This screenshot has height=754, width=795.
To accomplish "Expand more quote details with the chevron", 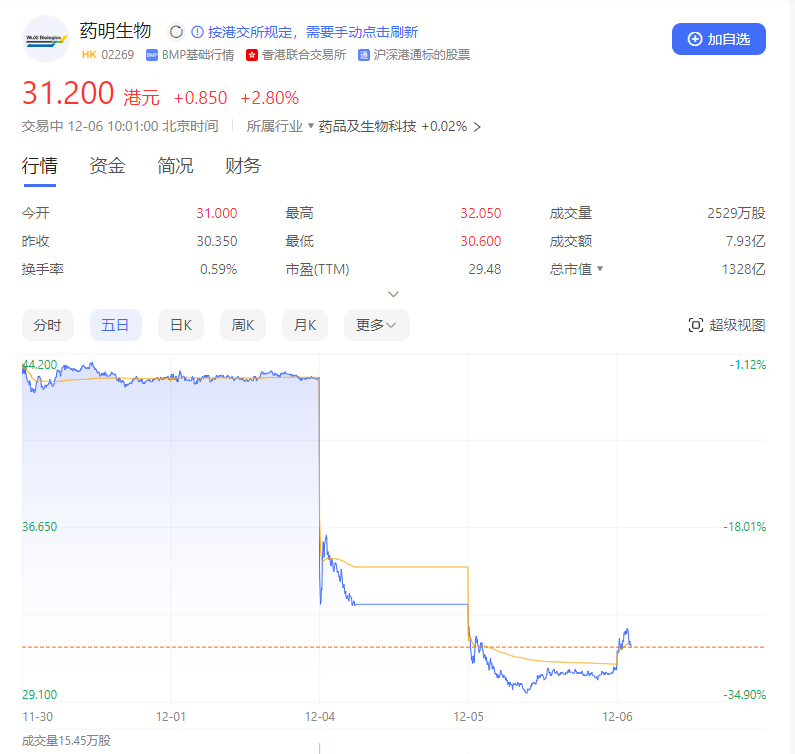I will click(393, 294).
